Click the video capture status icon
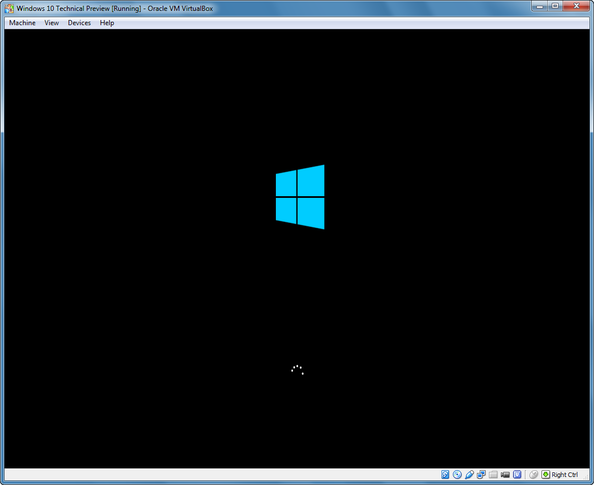594x485 pixels. pyautogui.click(x=505, y=474)
